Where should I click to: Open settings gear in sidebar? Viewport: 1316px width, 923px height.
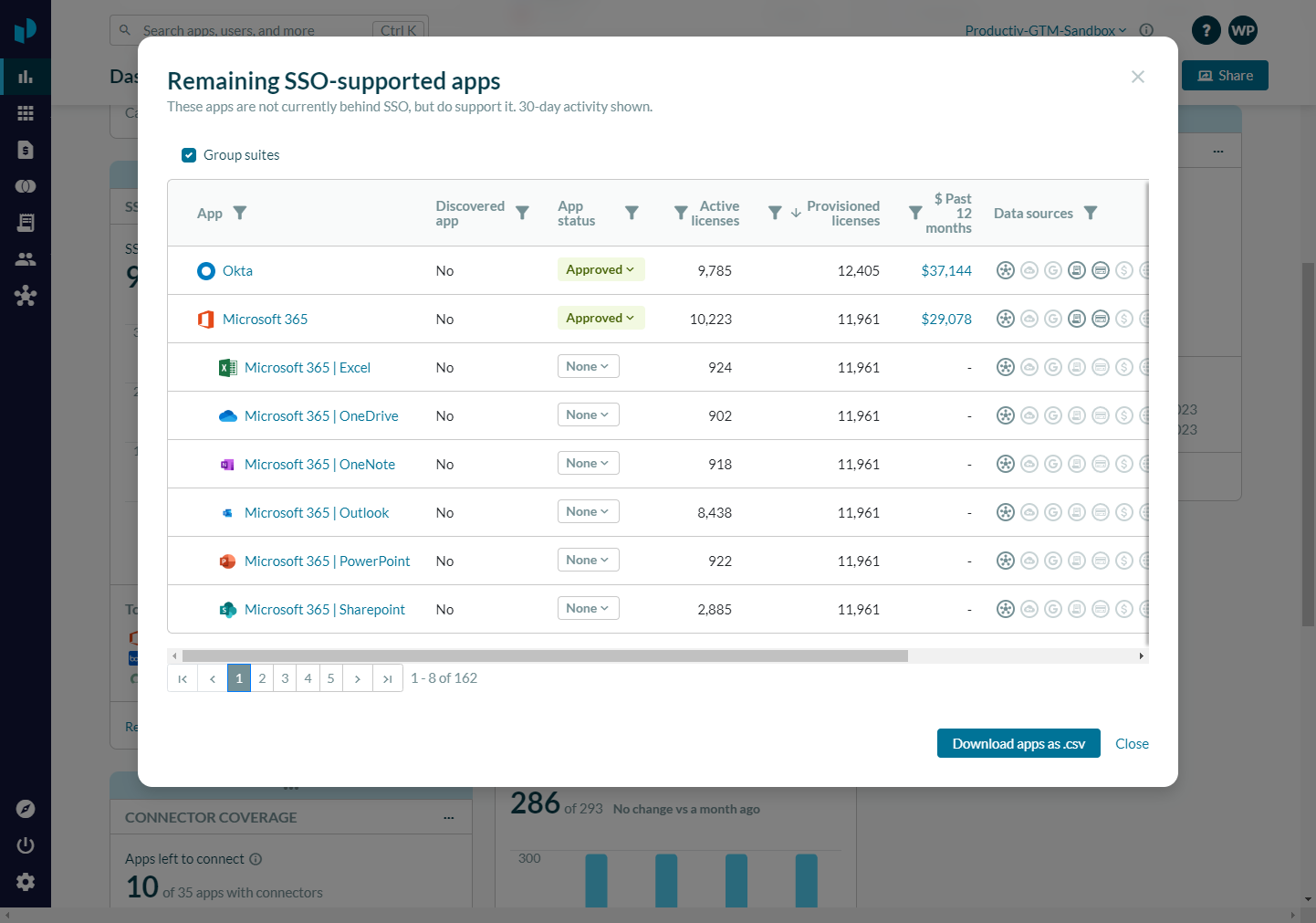(x=26, y=882)
